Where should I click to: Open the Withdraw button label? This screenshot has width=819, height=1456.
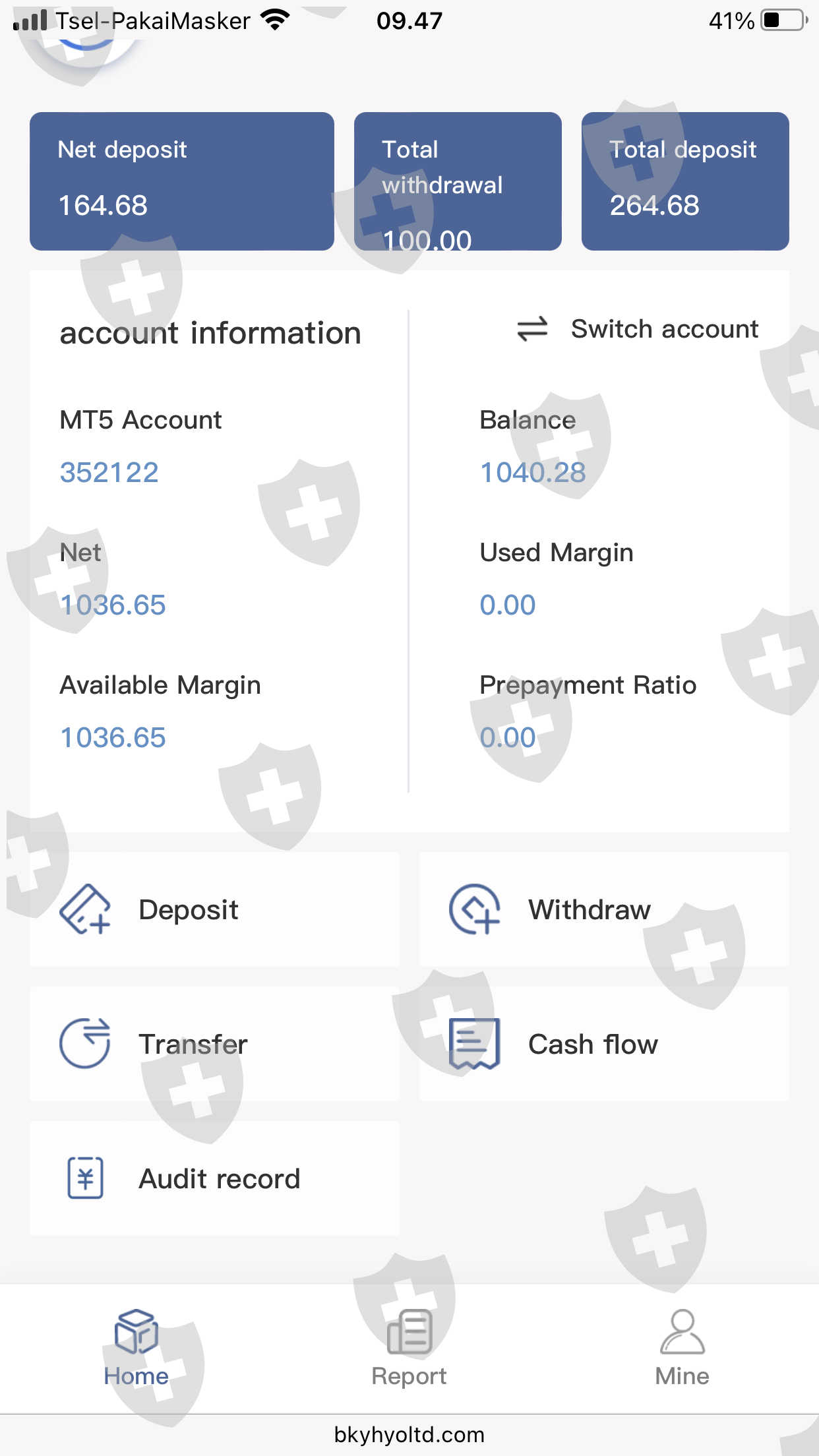click(590, 909)
